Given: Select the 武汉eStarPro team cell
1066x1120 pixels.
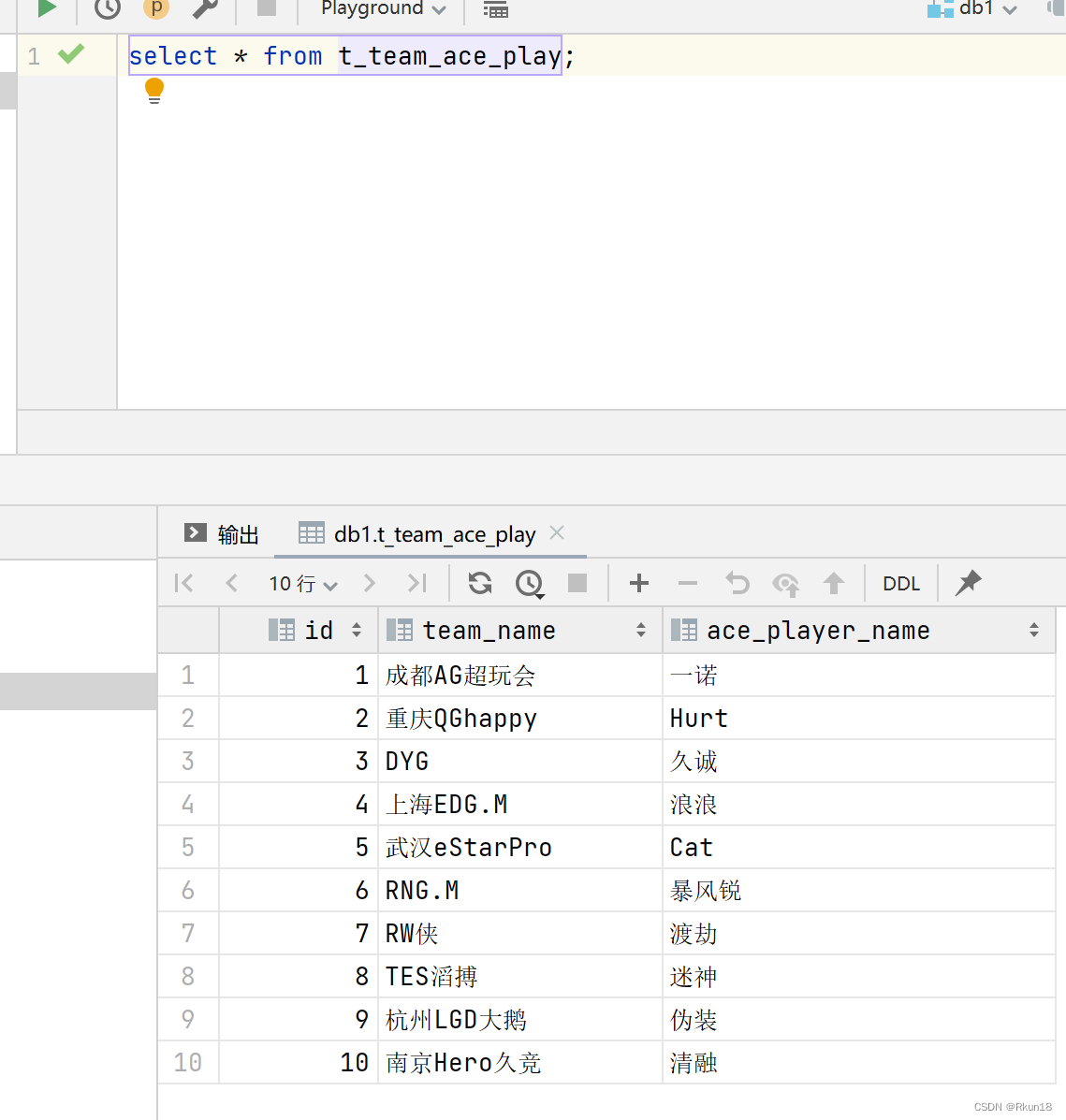Looking at the screenshot, I should pyautogui.click(x=520, y=847).
